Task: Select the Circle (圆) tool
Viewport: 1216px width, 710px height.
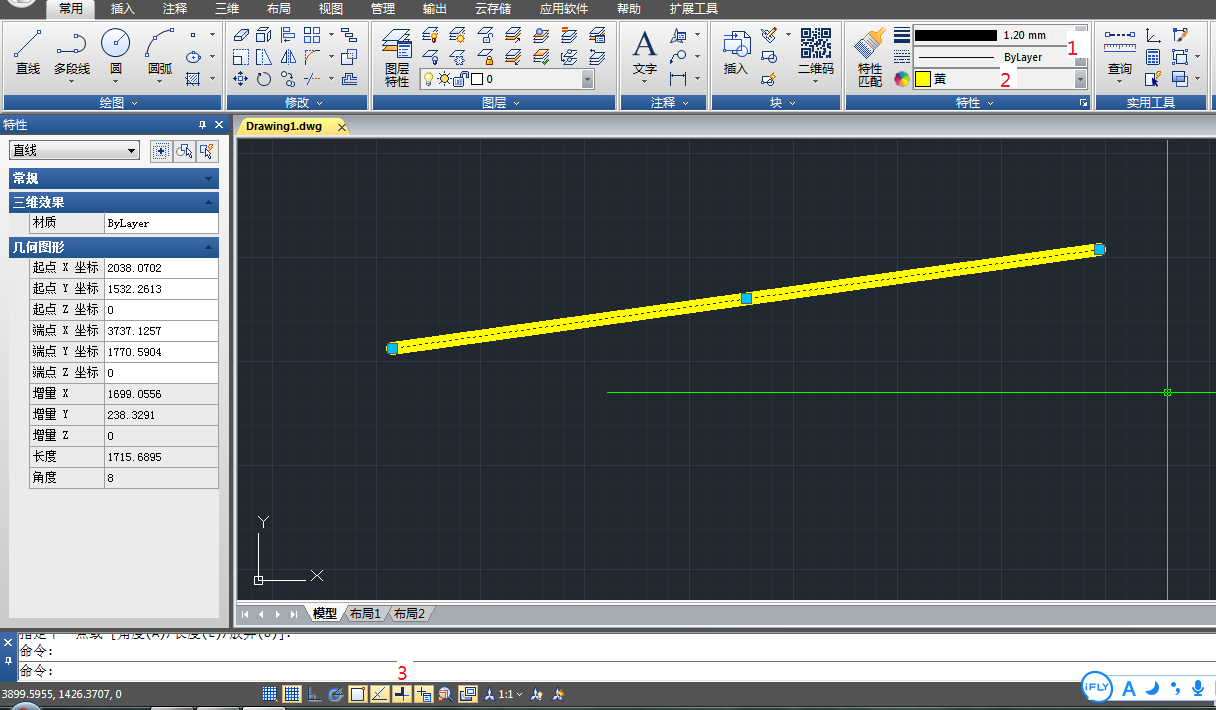Action: [x=115, y=55]
